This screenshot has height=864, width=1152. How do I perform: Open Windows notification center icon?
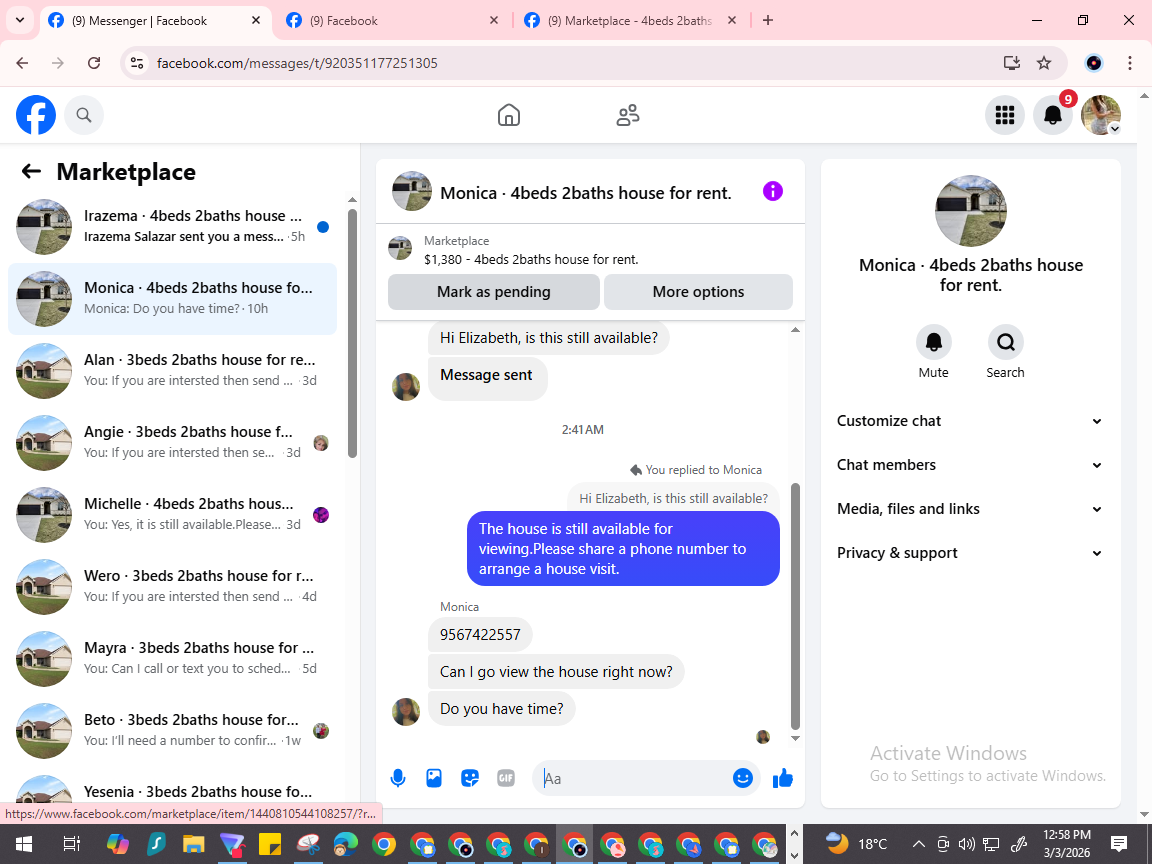[x=1118, y=844]
